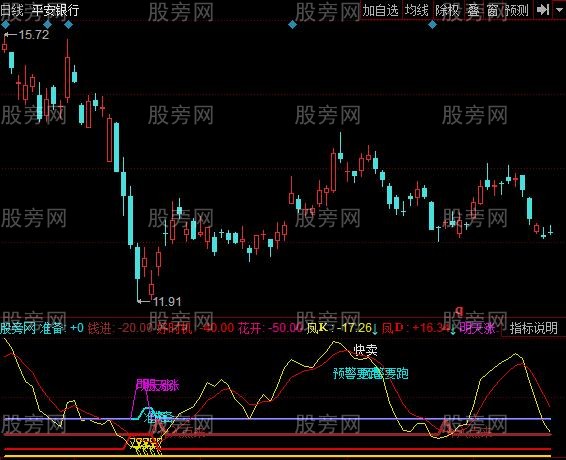566x460 pixels.
Task: Click the 预测 forecast button
Action: point(517,10)
